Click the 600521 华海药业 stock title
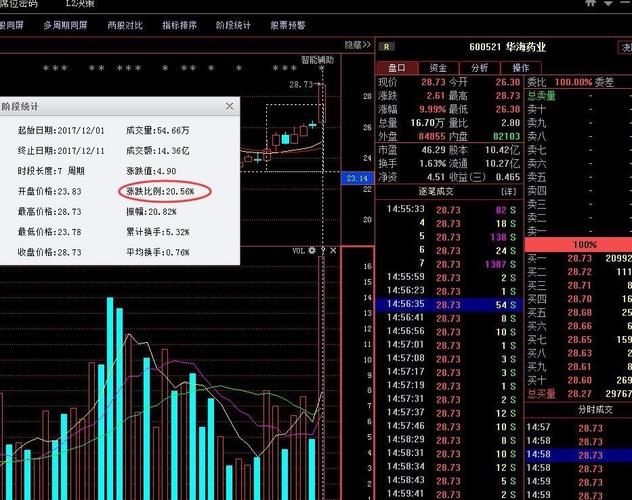 pyautogui.click(x=507, y=47)
